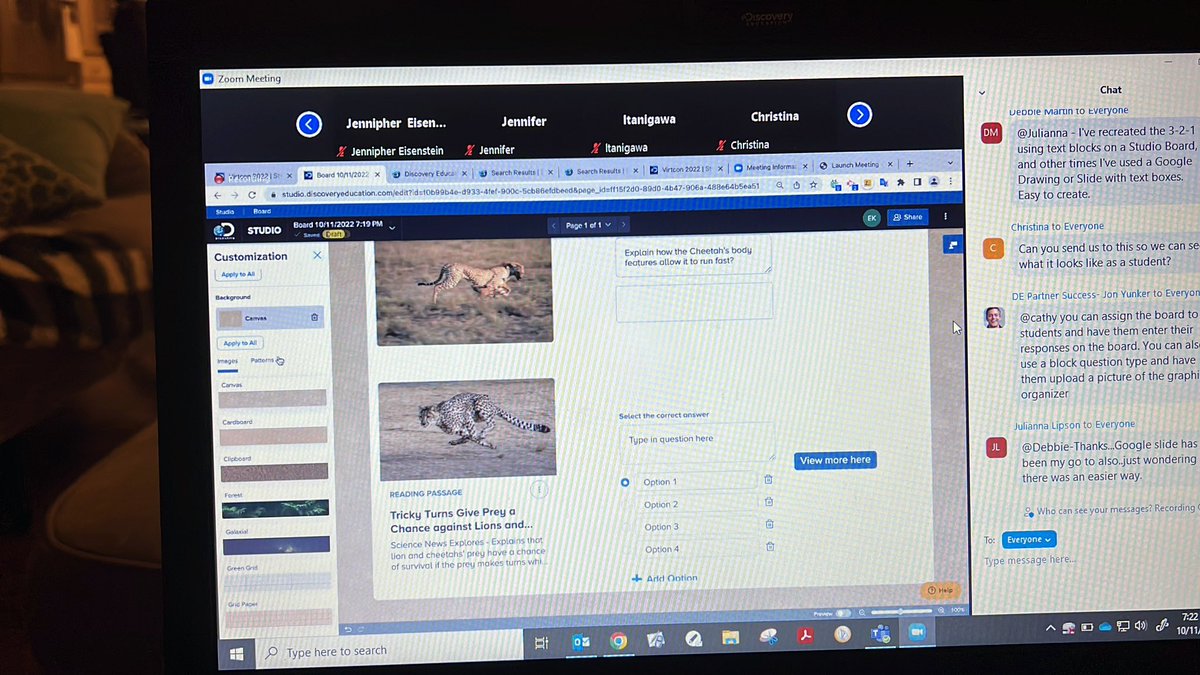The image size is (1200, 675).
Task: Close the Customization panel with the X
Action: [x=317, y=256]
